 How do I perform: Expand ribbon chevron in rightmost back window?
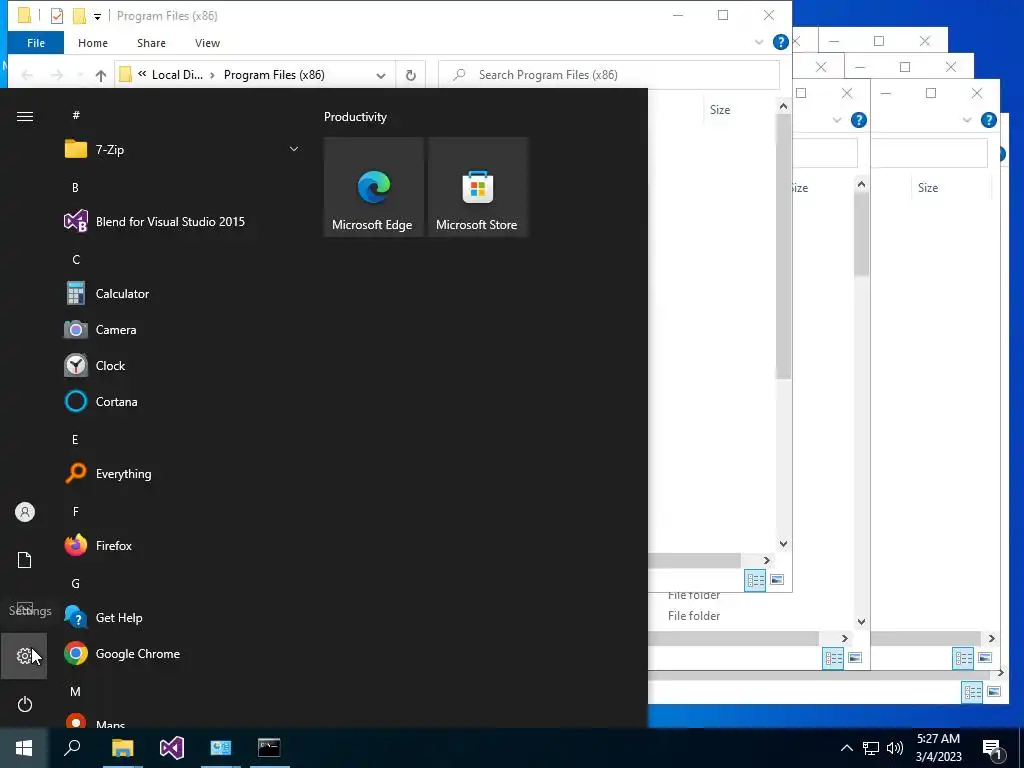tap(967, 120)
